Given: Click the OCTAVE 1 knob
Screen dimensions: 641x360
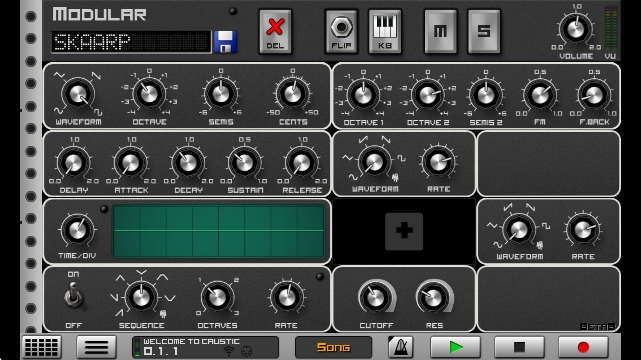Looking at the screenshot, I should [363, 95].
